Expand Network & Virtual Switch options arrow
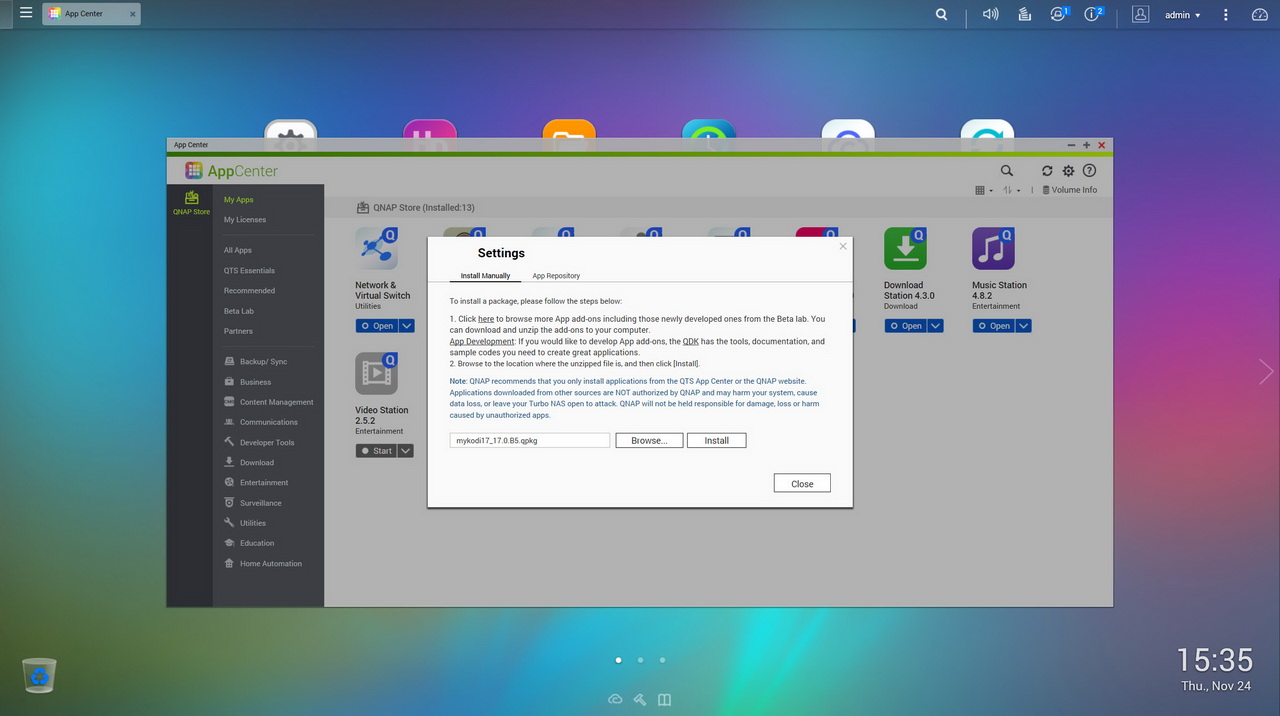 click(x=406, y=326)
